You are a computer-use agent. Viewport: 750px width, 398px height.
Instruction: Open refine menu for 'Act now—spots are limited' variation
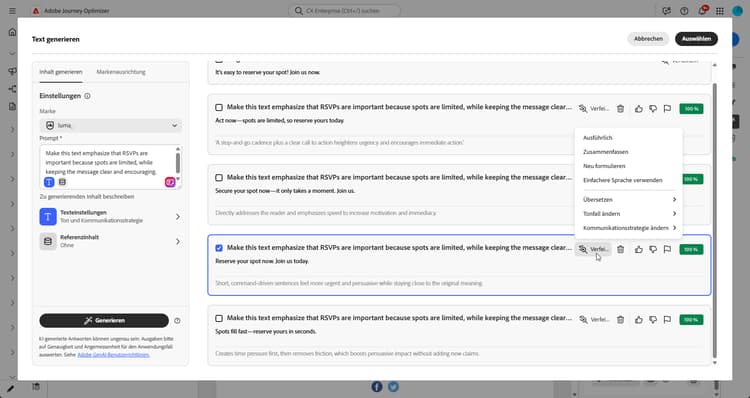[594, 109]
